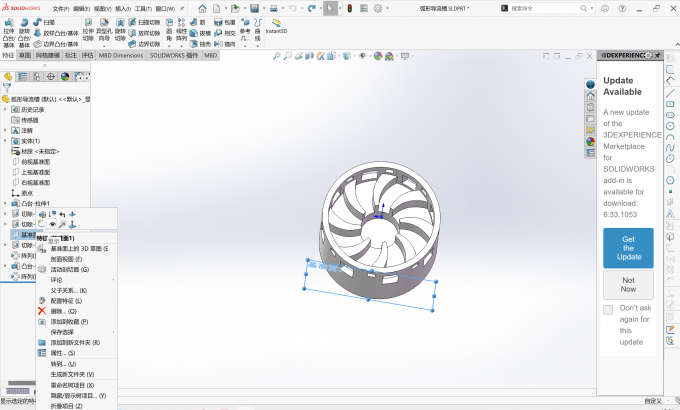Click the red X delete icon in the context menu
This screenshot has width=680, height=410.
(42, 311)
